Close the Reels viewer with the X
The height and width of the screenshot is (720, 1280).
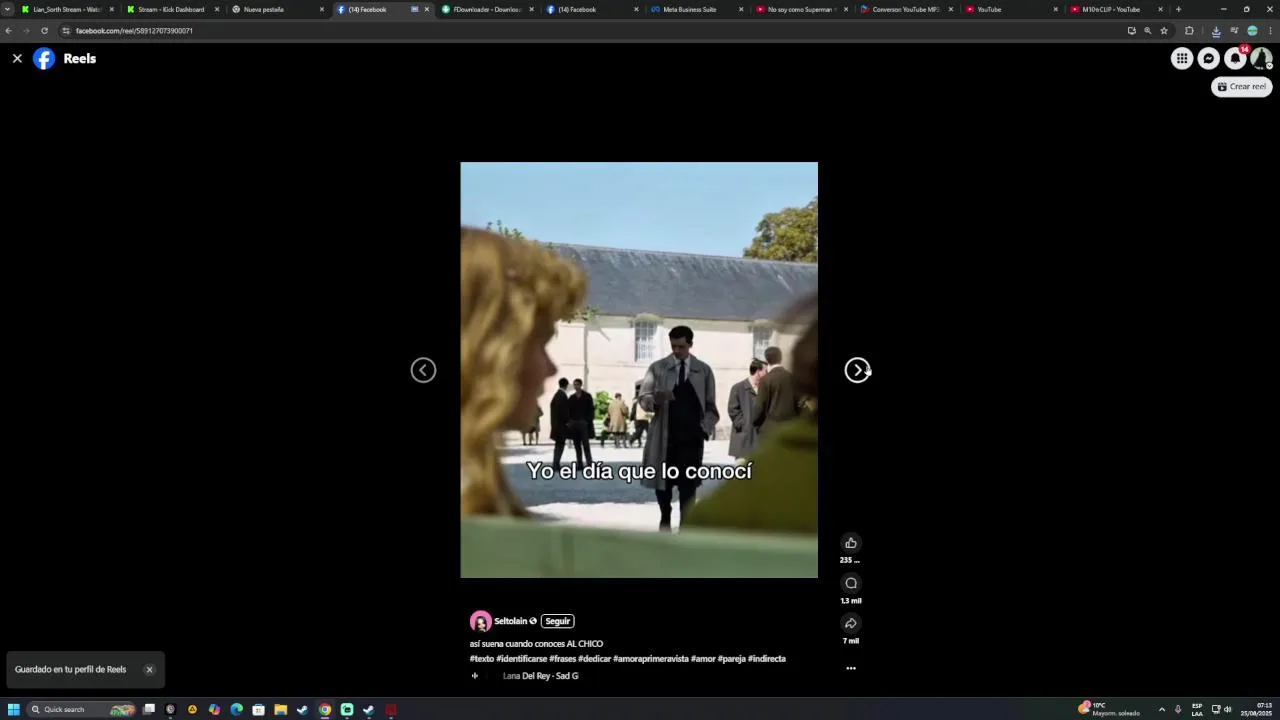[17, 59]
